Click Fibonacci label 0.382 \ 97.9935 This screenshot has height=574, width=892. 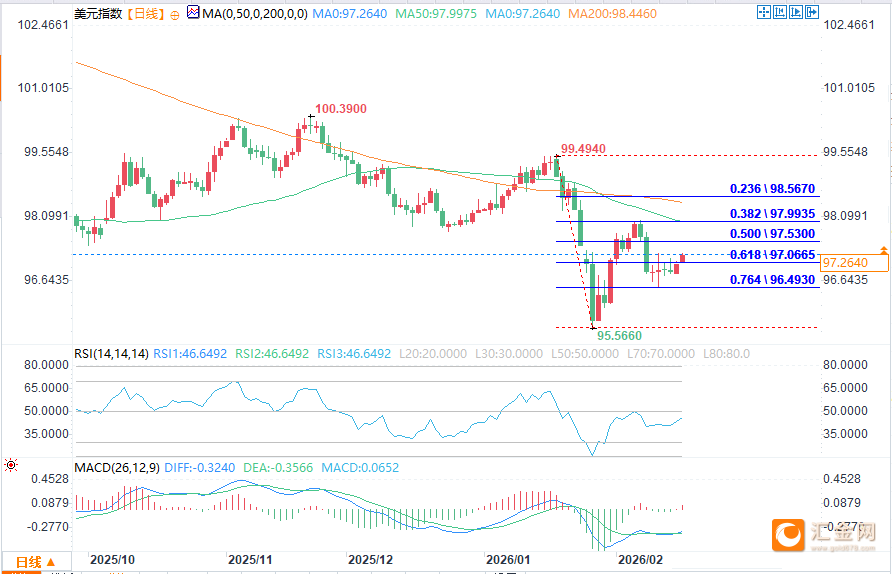[773, 214]
